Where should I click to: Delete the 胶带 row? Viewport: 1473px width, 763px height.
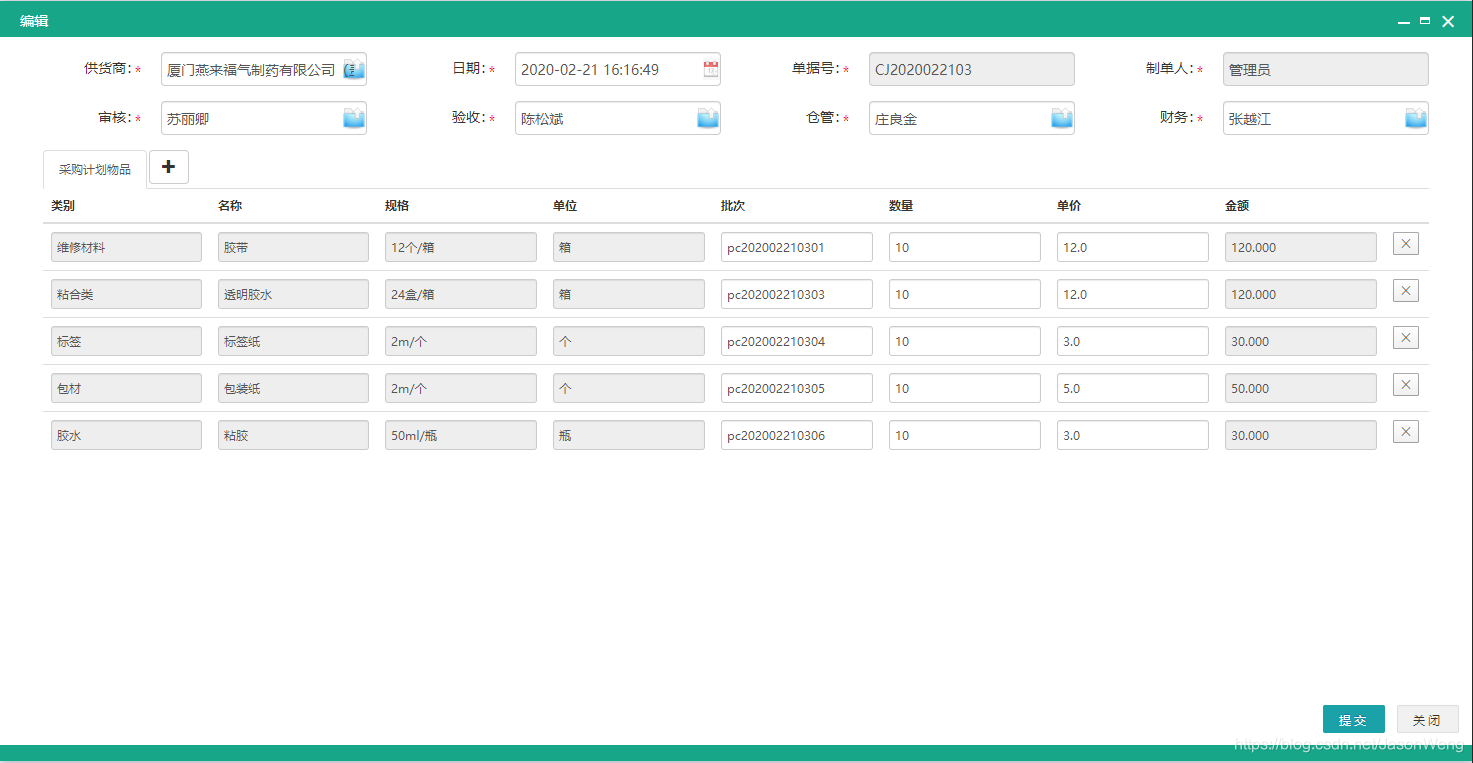(1405, 244)
